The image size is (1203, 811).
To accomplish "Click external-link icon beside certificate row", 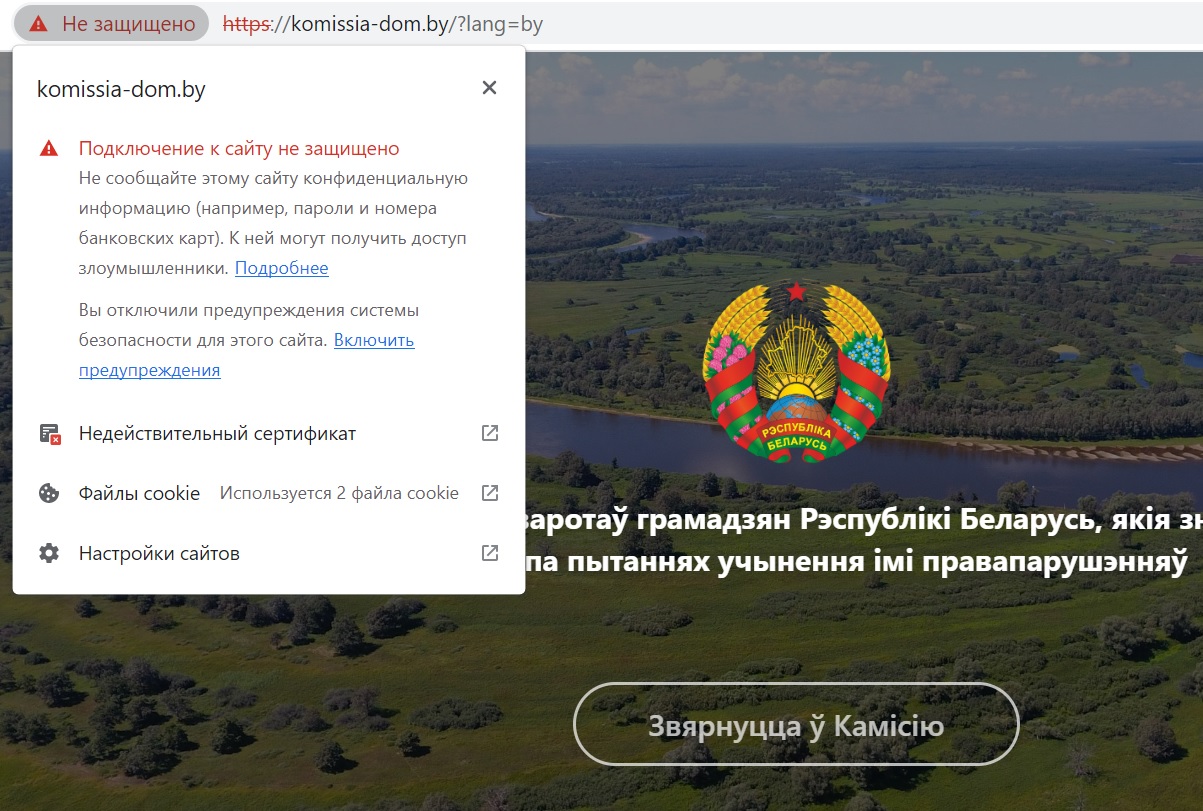I will 490,433.
